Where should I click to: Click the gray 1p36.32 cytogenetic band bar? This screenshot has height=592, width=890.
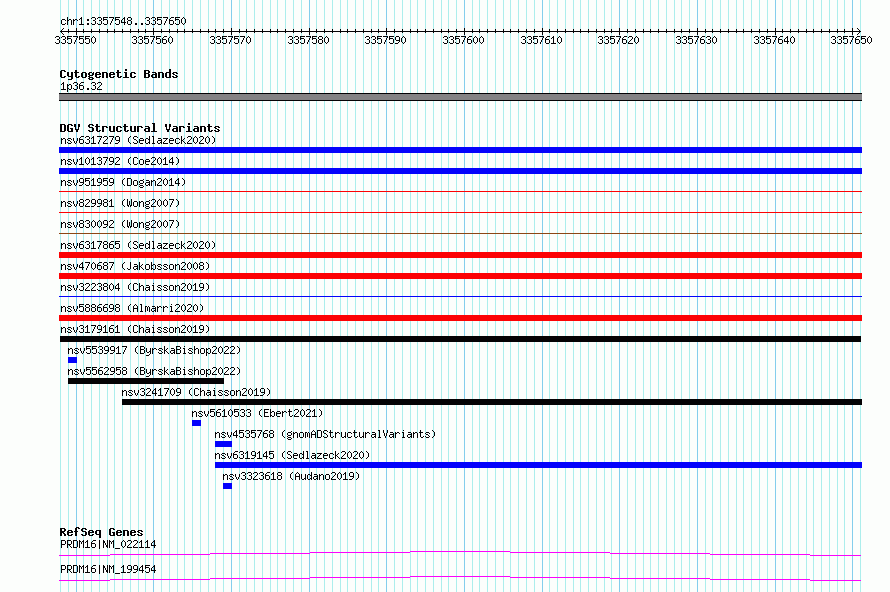click(x=460, y=97)
